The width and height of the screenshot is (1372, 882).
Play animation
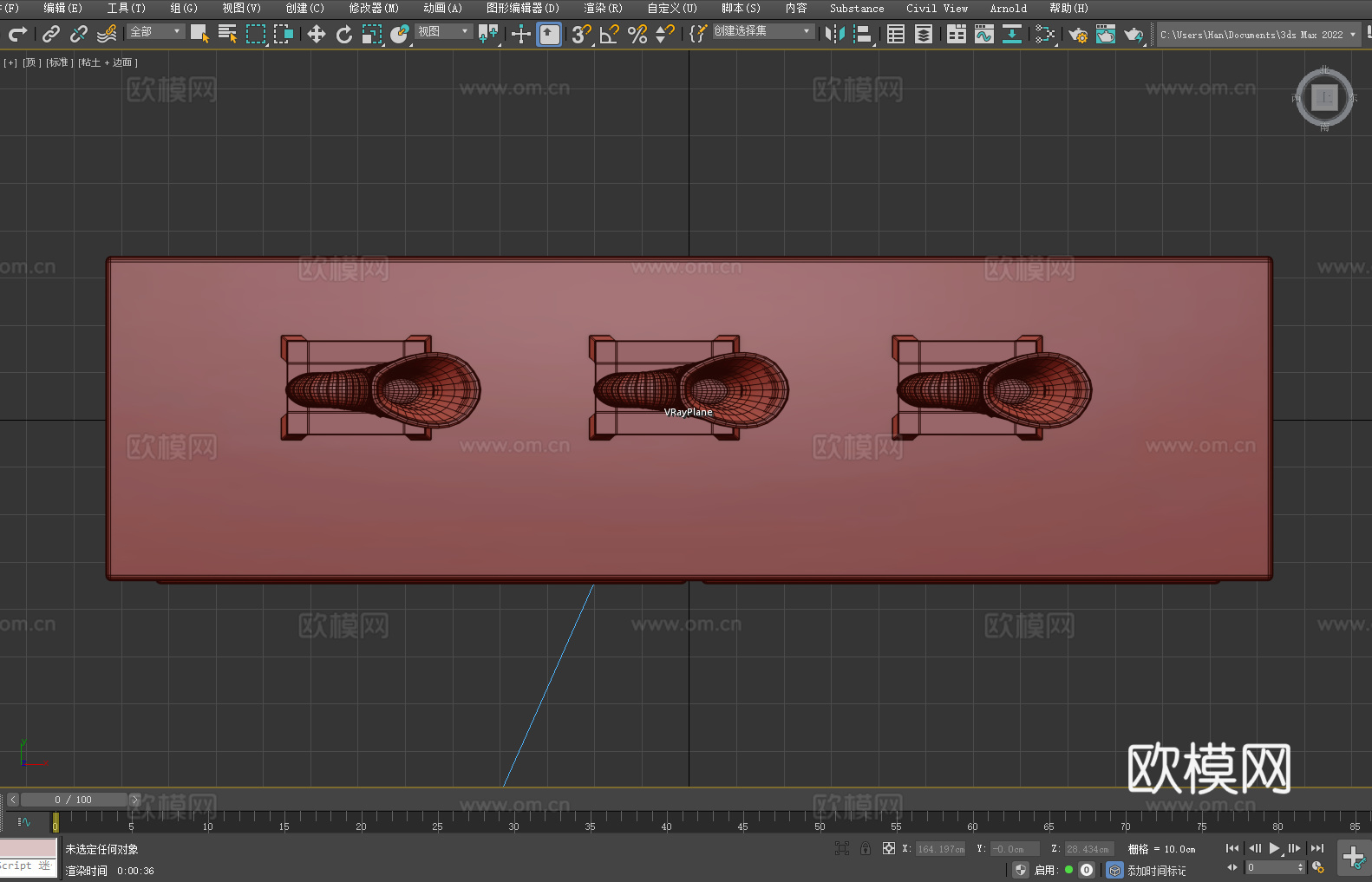1274,848
